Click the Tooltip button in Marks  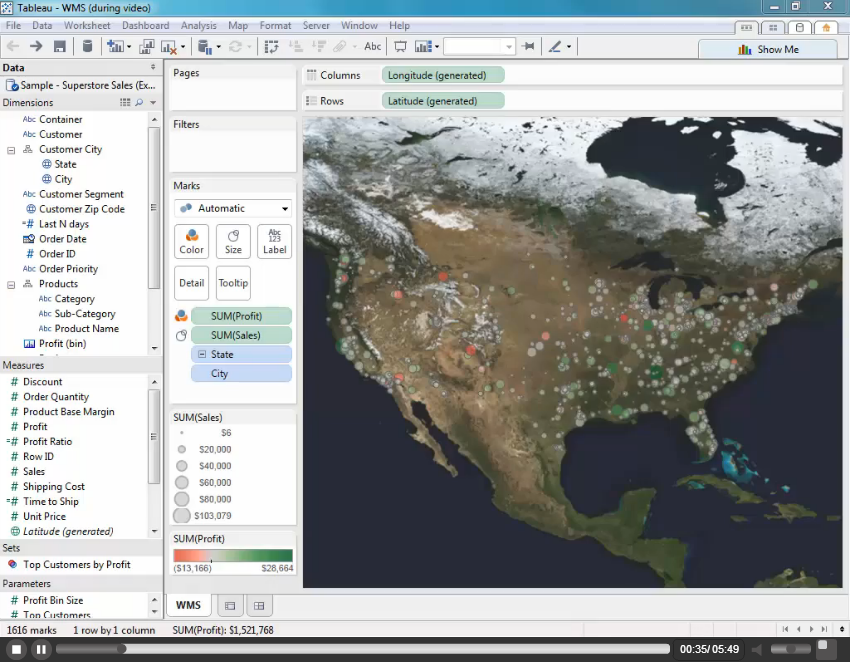[233, 283]
